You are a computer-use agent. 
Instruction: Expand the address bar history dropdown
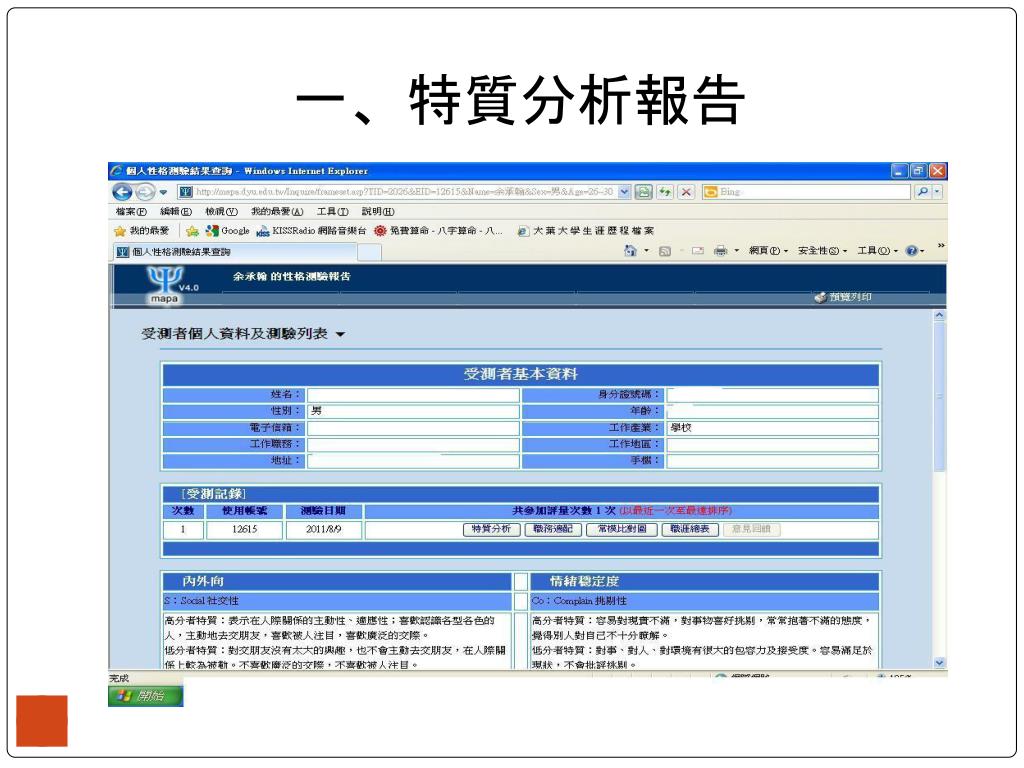pyautogui.click(x=624, y=192)
